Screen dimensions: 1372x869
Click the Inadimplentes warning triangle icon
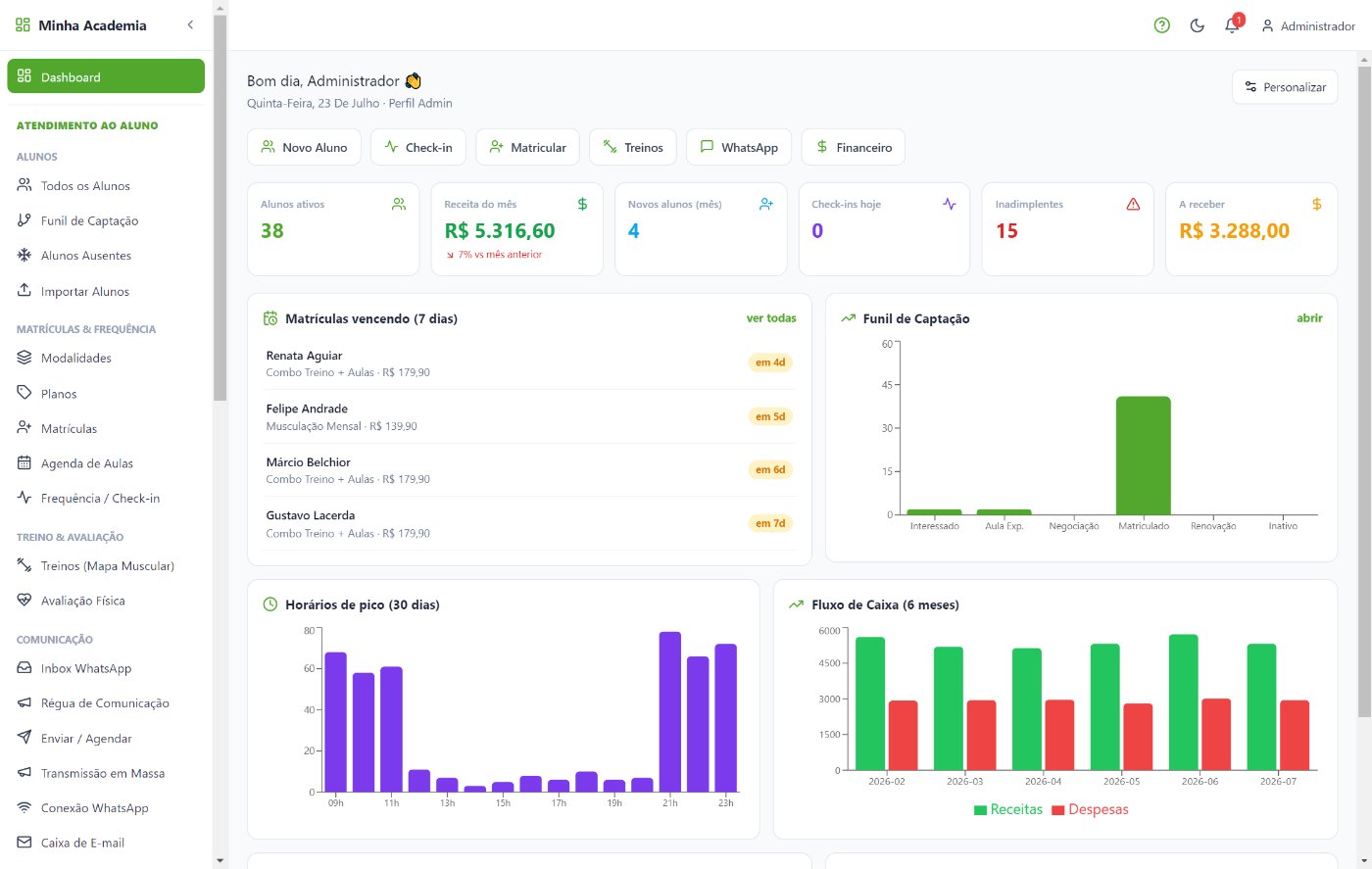(x=1134, y=204)
